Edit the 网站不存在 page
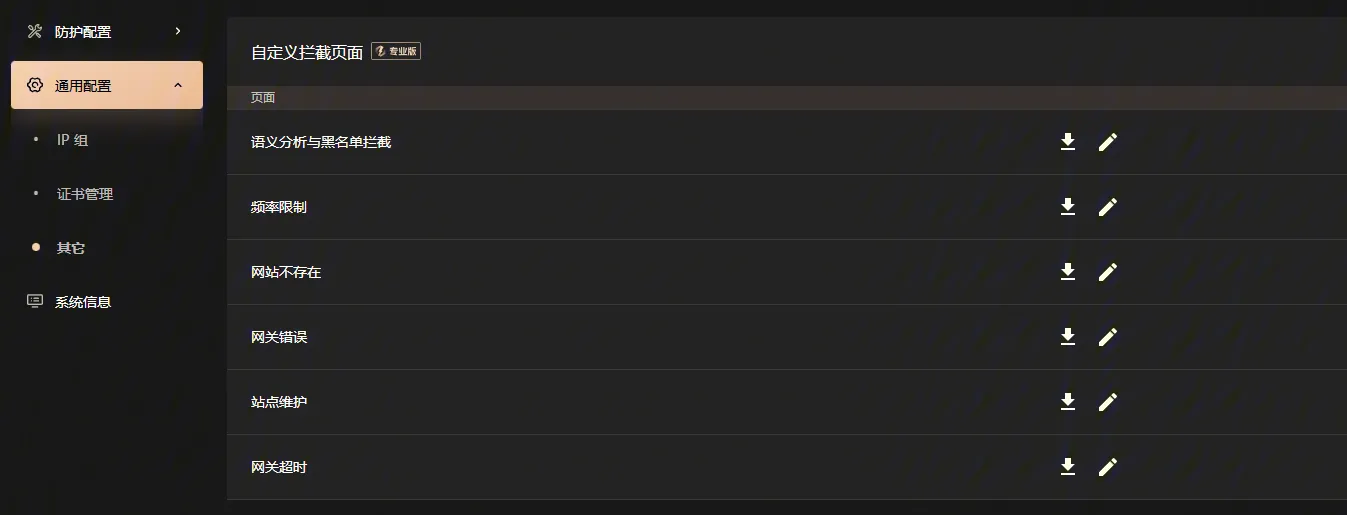Screen dimensions: 1347x515 click(1107, 272)
